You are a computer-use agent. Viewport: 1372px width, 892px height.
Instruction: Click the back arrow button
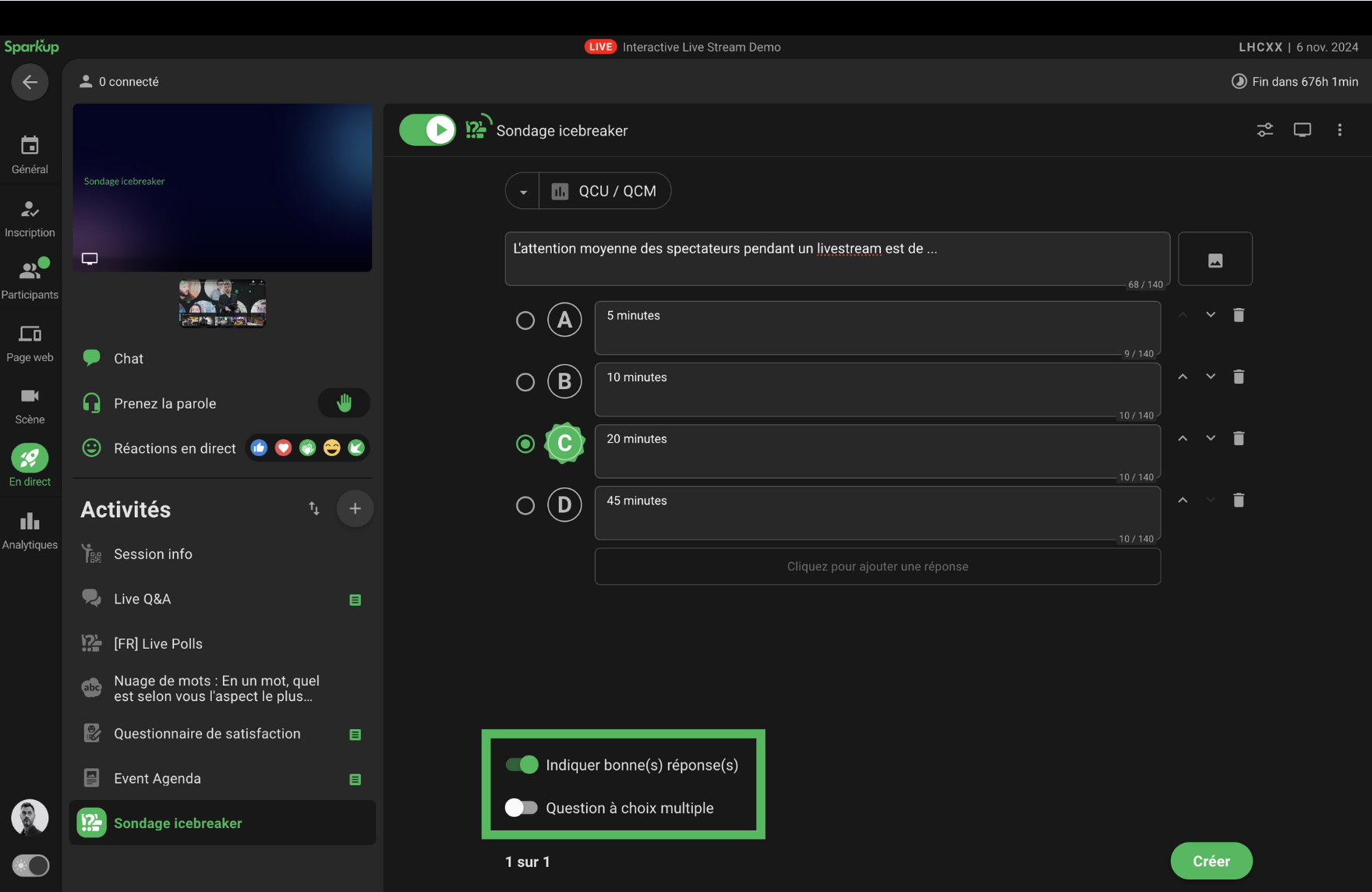[30, 82]
